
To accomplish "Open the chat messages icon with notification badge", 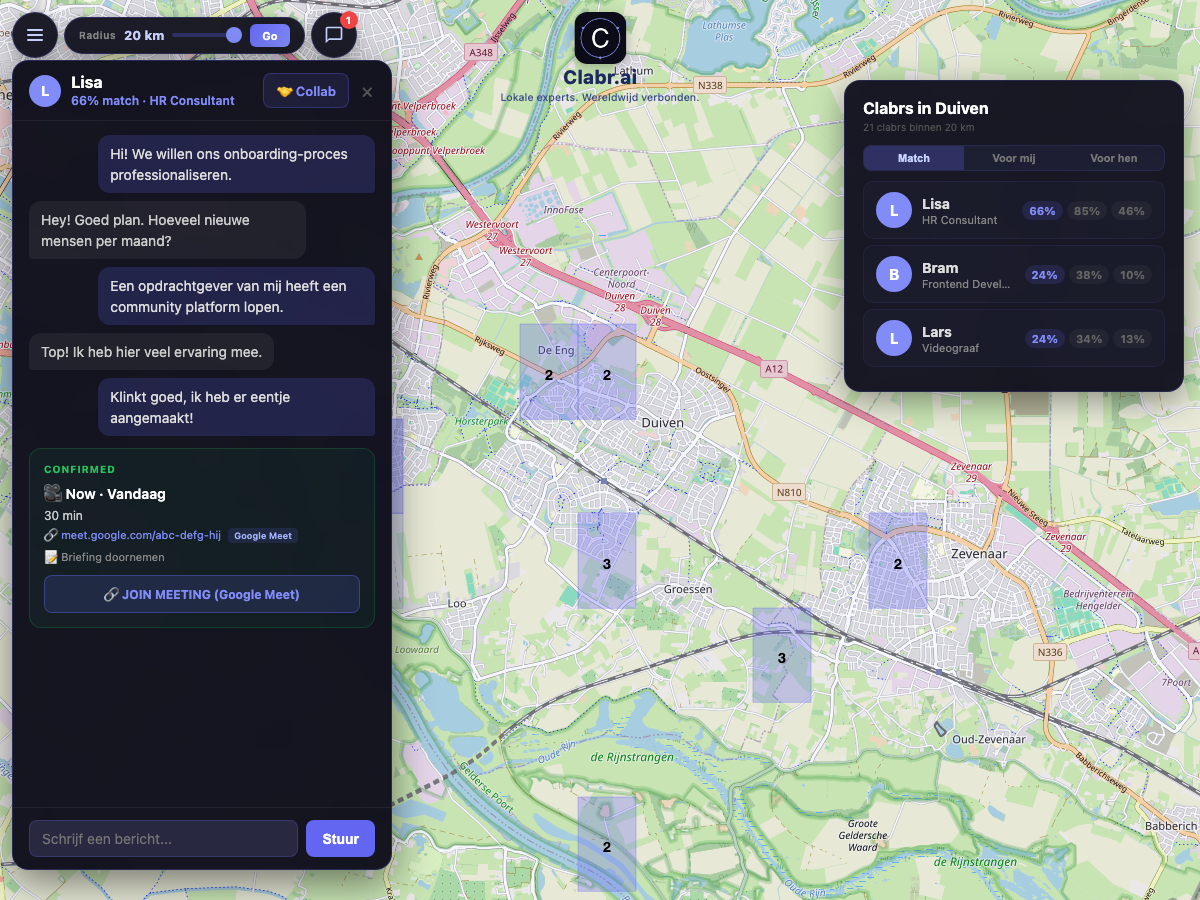I will coord(334,35).
